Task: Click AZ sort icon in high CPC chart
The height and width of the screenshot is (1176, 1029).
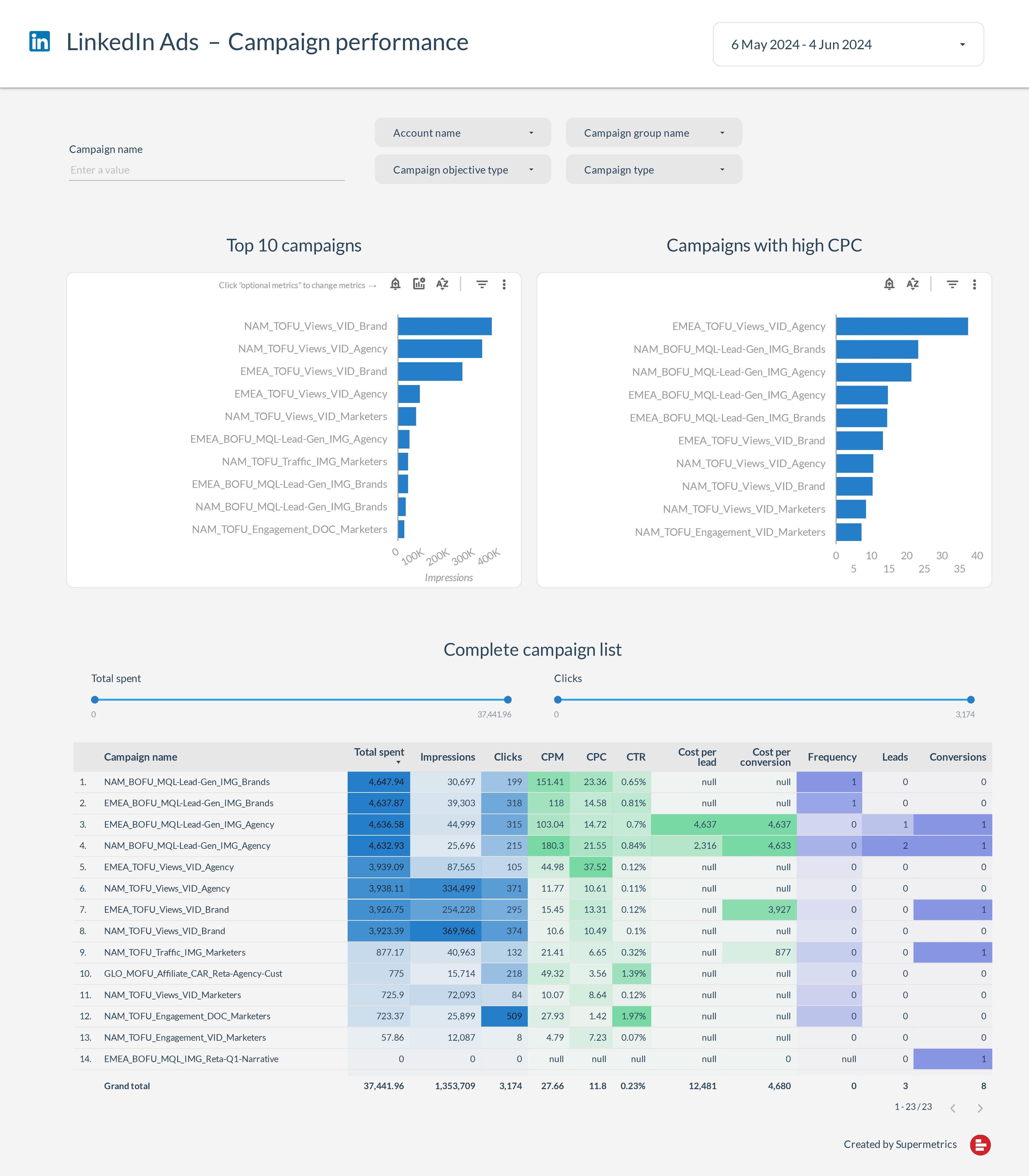Action: [912, 284]
